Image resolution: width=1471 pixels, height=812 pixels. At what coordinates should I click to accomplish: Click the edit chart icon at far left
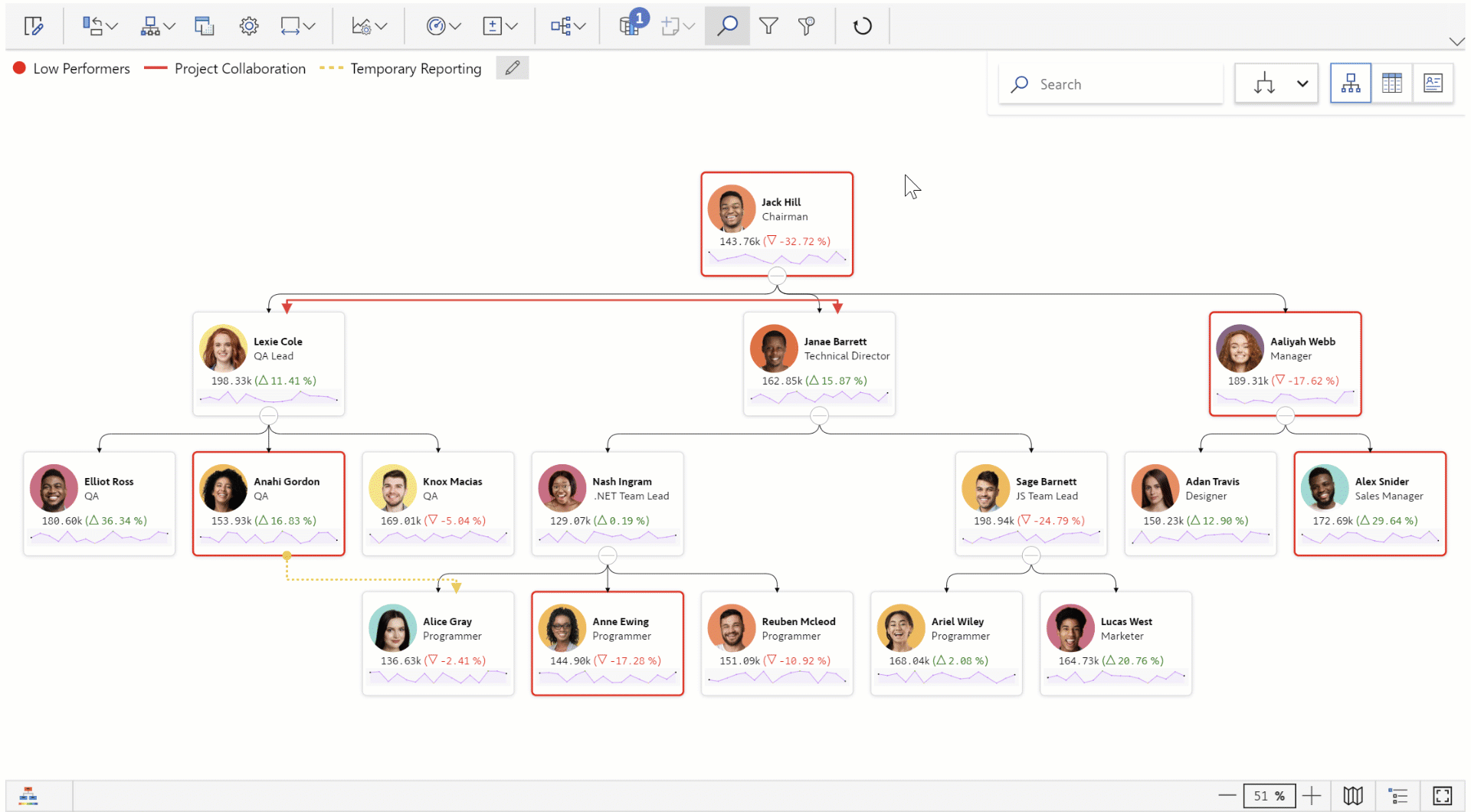coord(34,26)
